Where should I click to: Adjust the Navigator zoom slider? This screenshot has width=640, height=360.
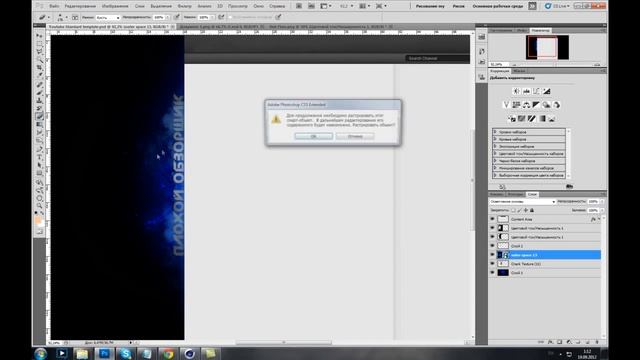[x=555, y=65]
